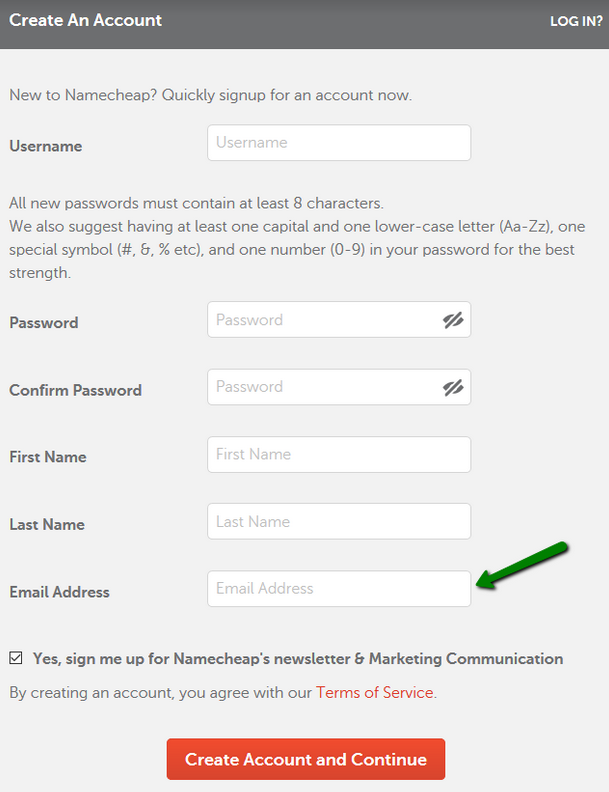
Task: Reveal the Password field using eye icon
Action: point(453,320)
